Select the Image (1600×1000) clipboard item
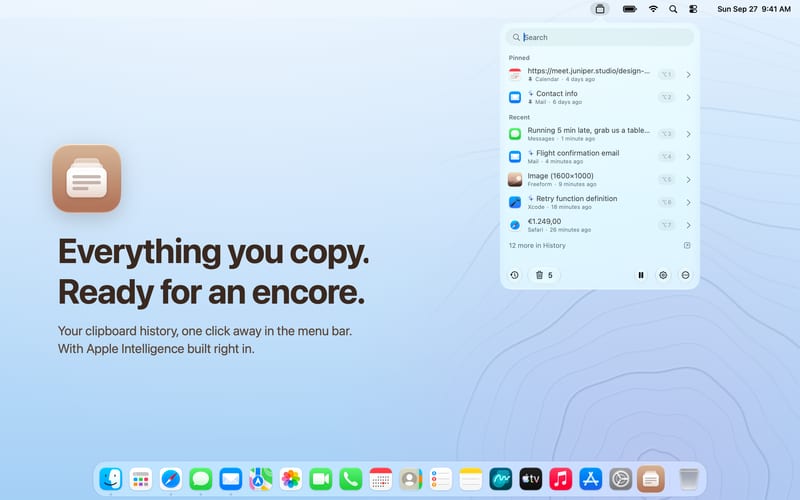 tap(599, 180)
